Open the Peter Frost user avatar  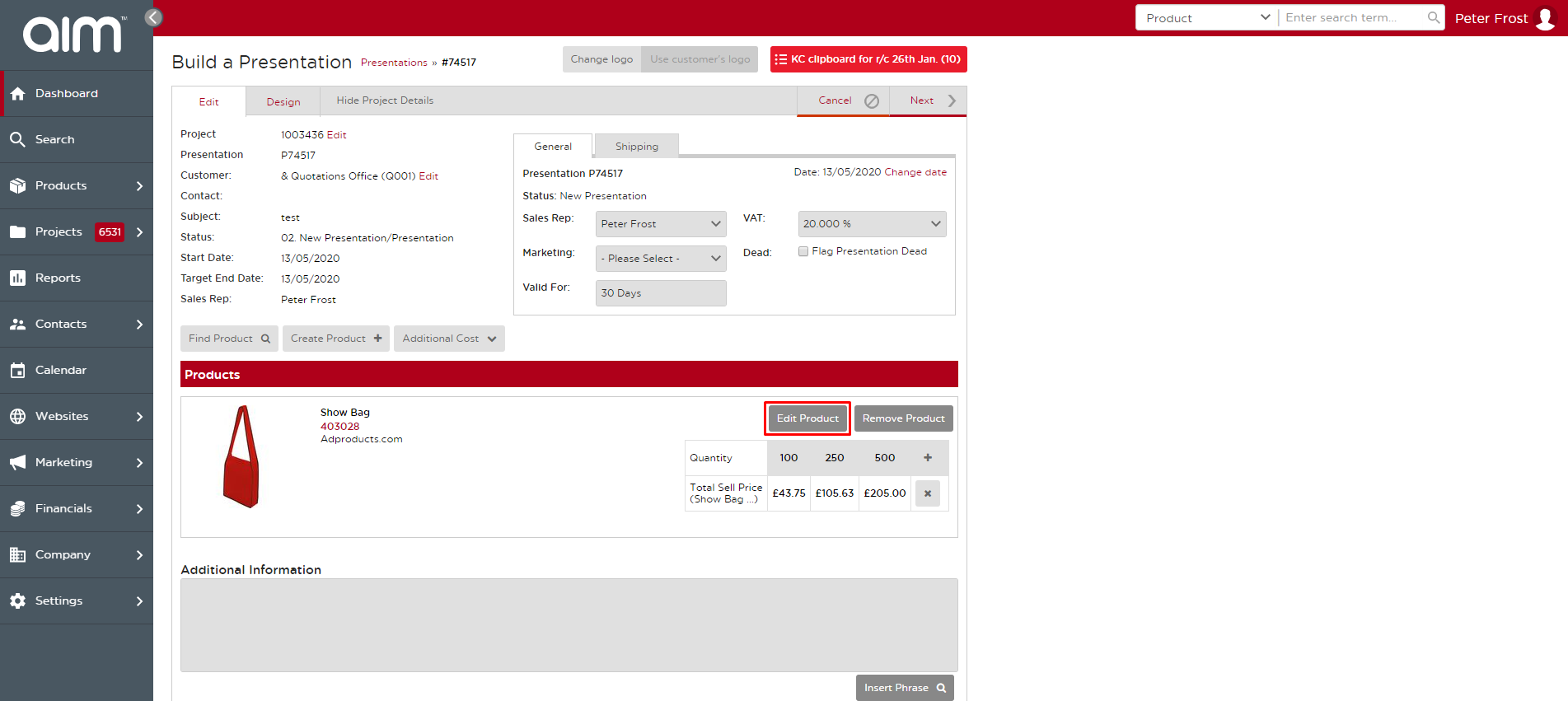click(1546, 18)
